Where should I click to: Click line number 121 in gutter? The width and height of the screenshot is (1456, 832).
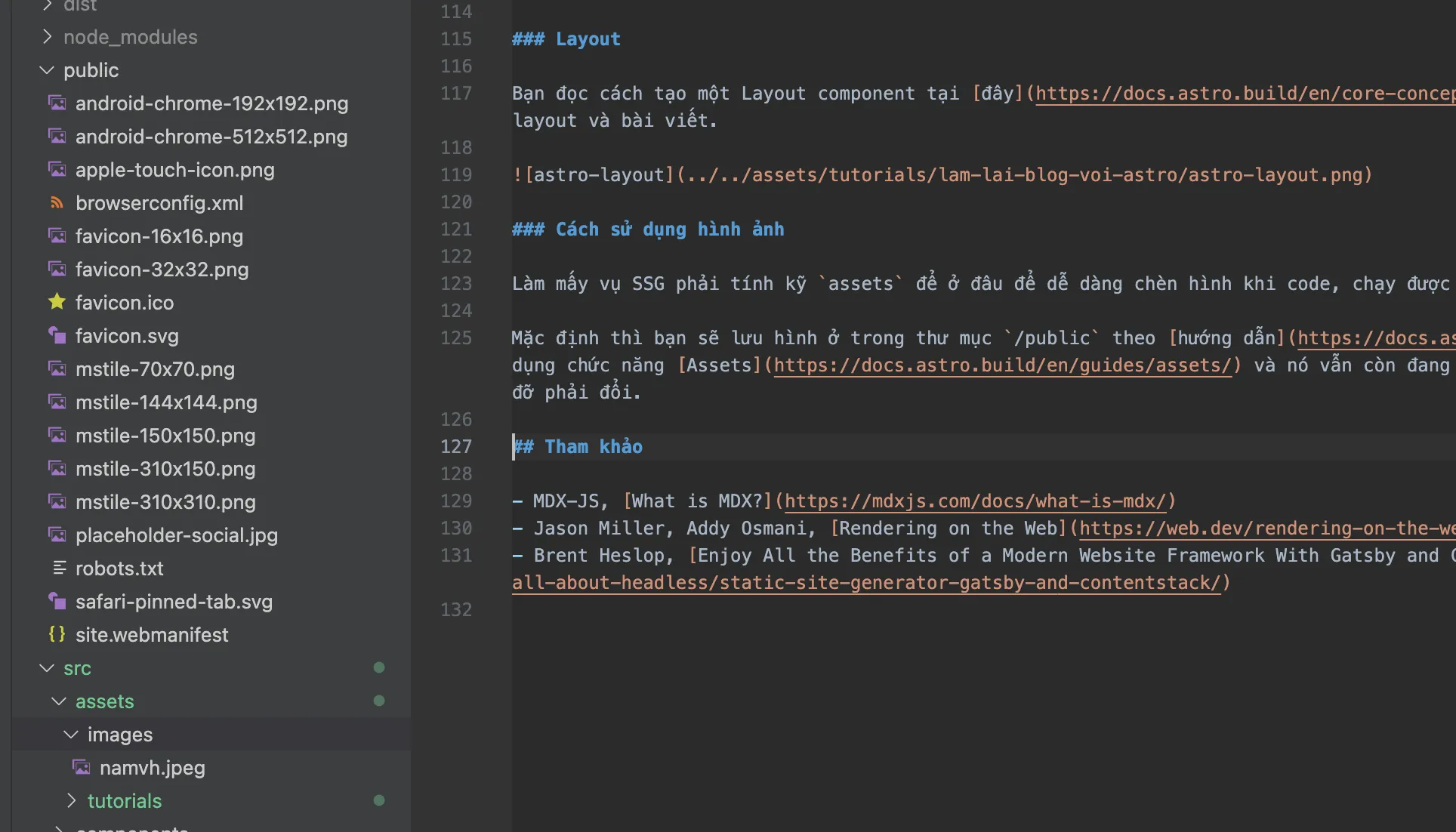point(456,229)
